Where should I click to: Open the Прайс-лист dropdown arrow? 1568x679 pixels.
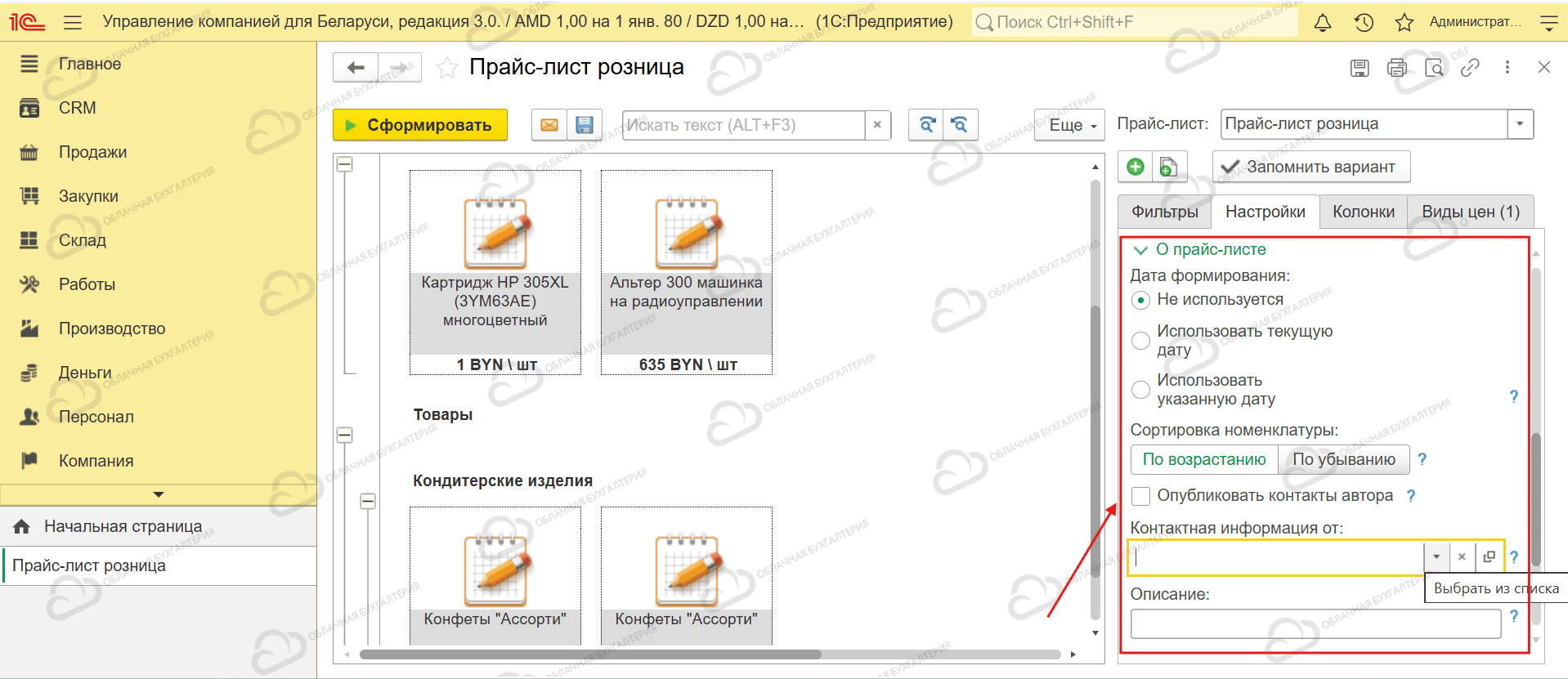[x=1520, y=124]
